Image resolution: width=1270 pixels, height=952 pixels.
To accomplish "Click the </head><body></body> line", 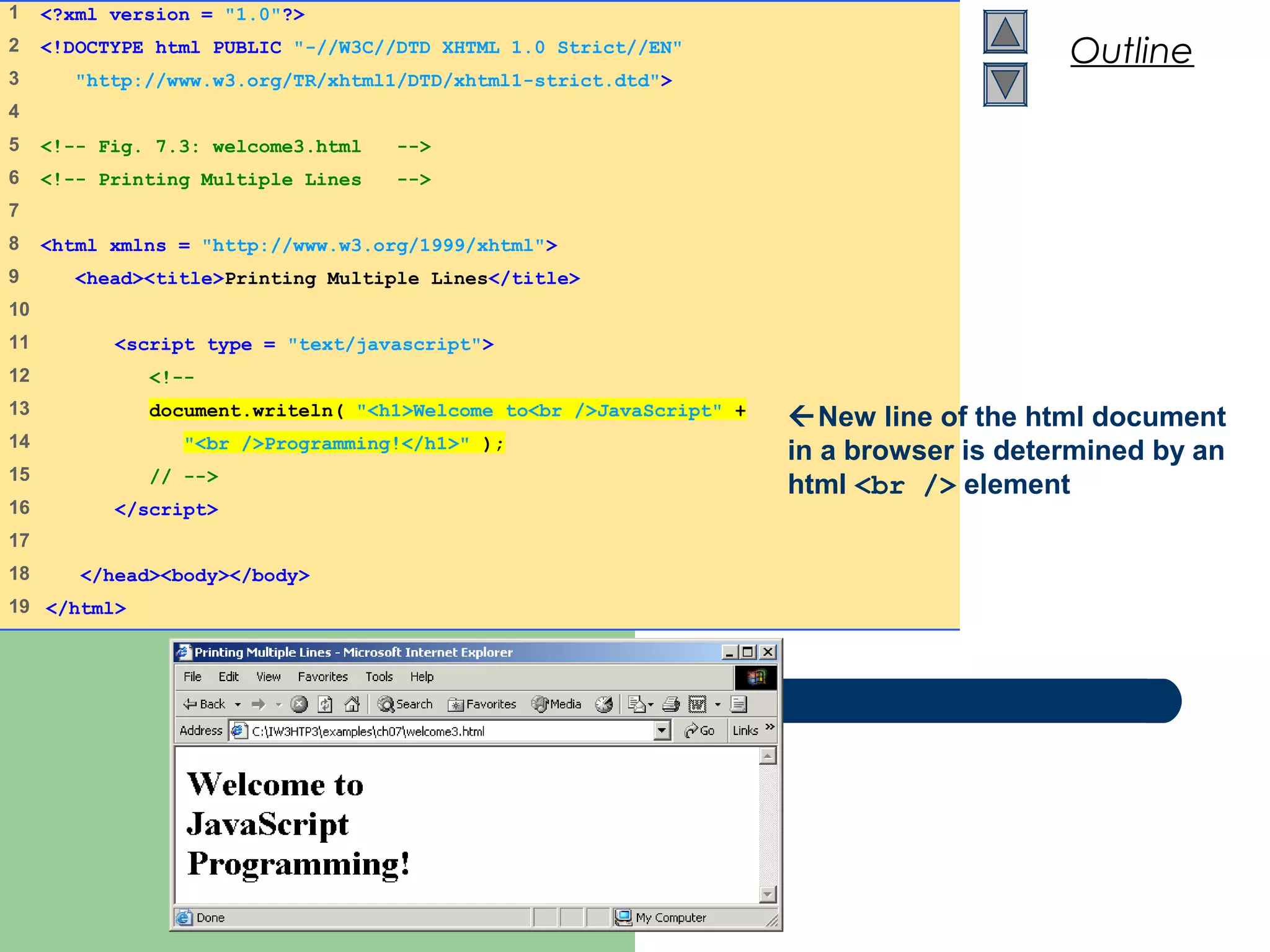I will [195, 576].
